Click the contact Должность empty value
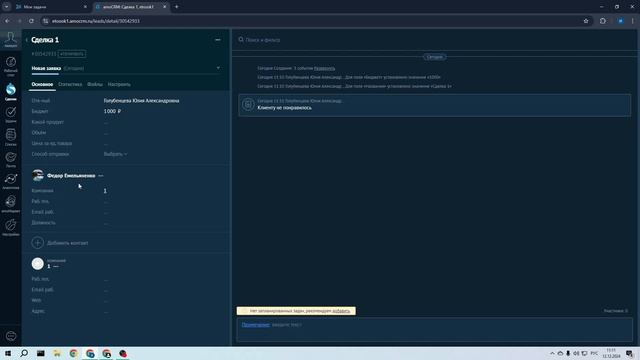The width and height of the screenshot is (640, 360). click(x=106, y=223)
